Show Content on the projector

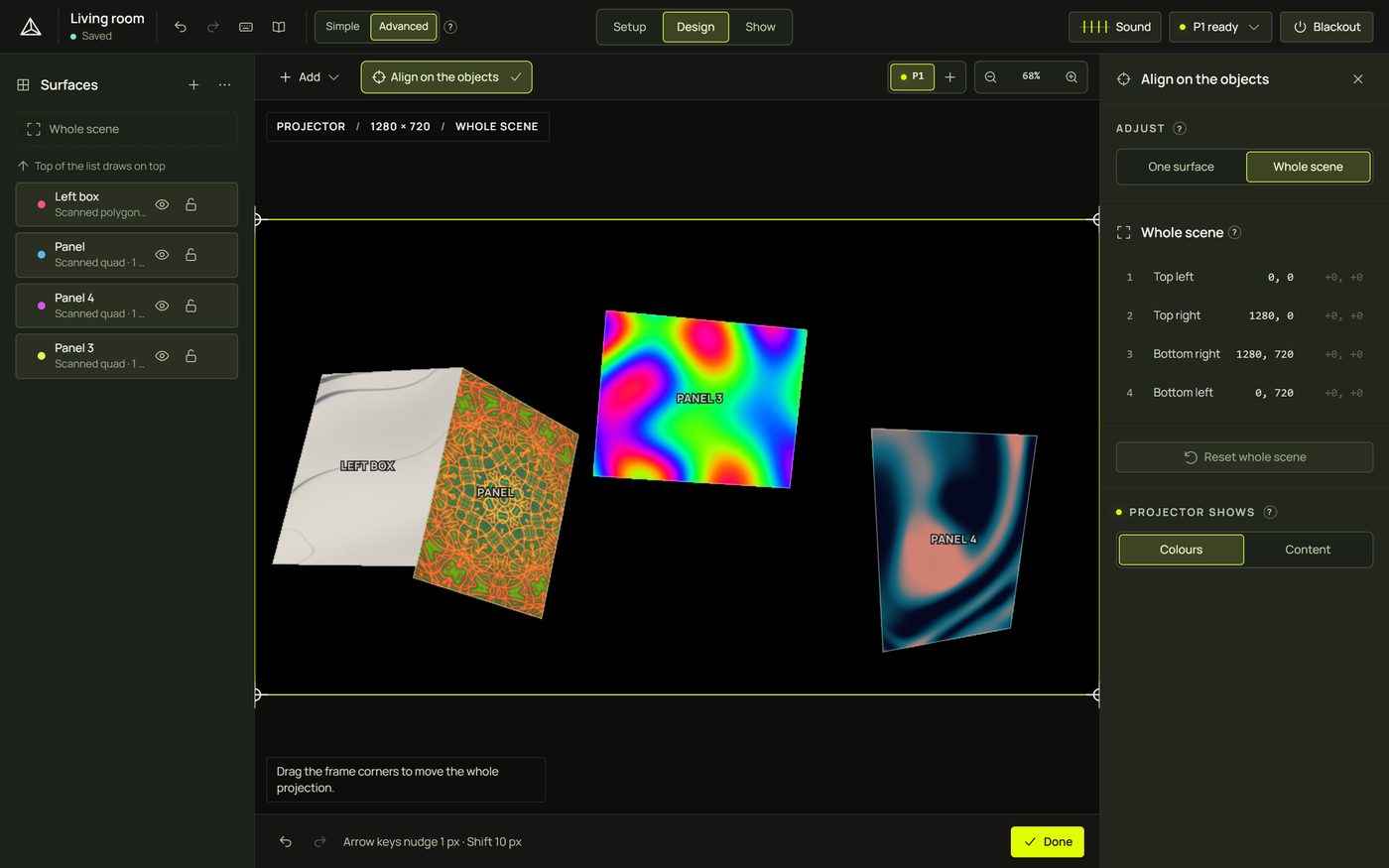pos(1308,550)
